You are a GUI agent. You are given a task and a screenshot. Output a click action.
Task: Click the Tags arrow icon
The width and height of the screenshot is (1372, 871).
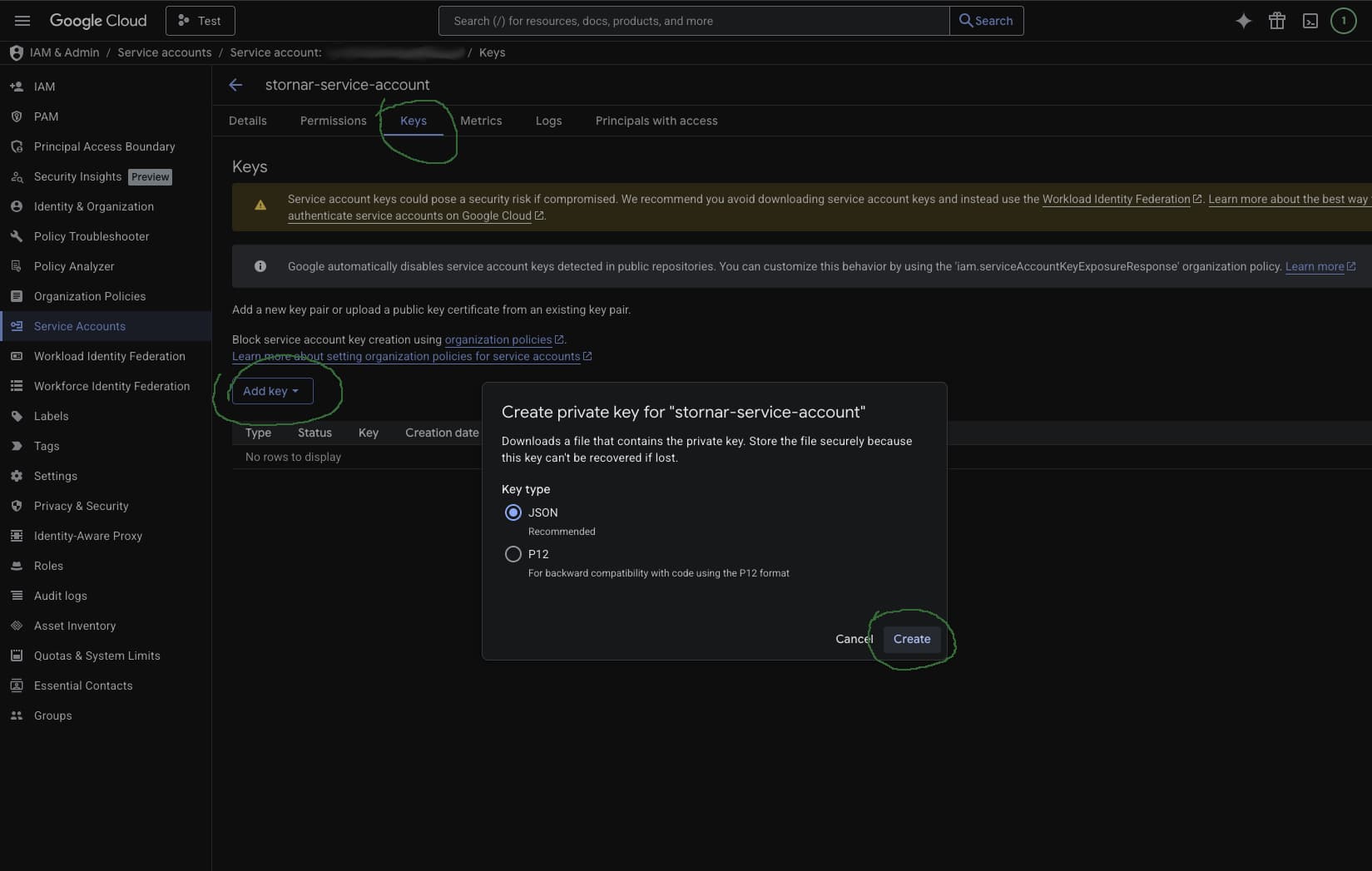(17, 446)
